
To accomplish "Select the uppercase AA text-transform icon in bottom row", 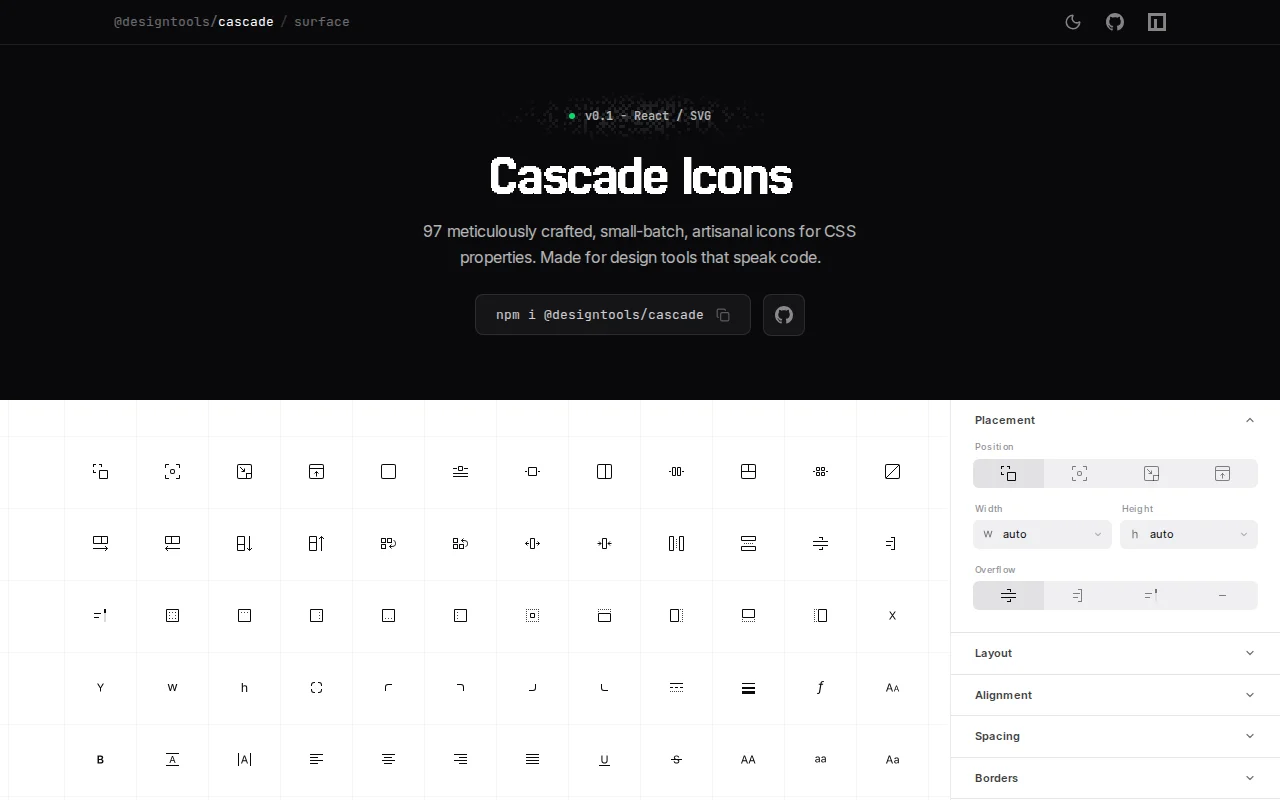I will coord(748,759).
